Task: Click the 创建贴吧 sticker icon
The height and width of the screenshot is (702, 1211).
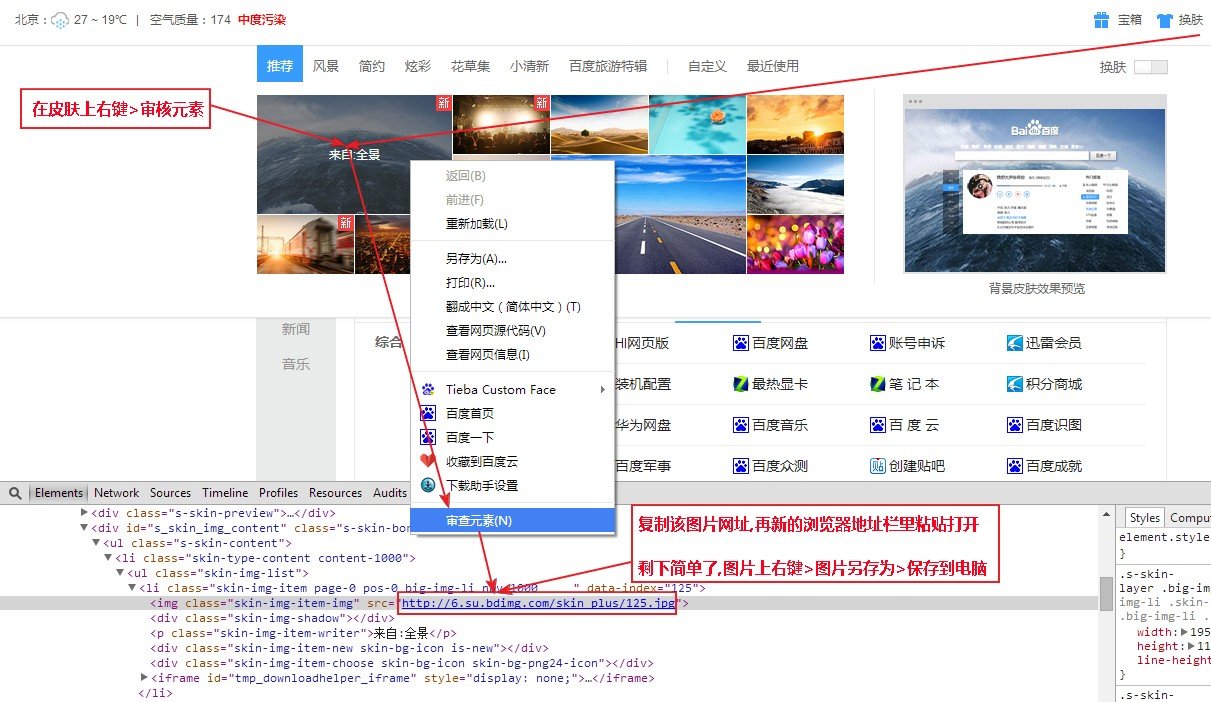Action: [x=880, y=465]
